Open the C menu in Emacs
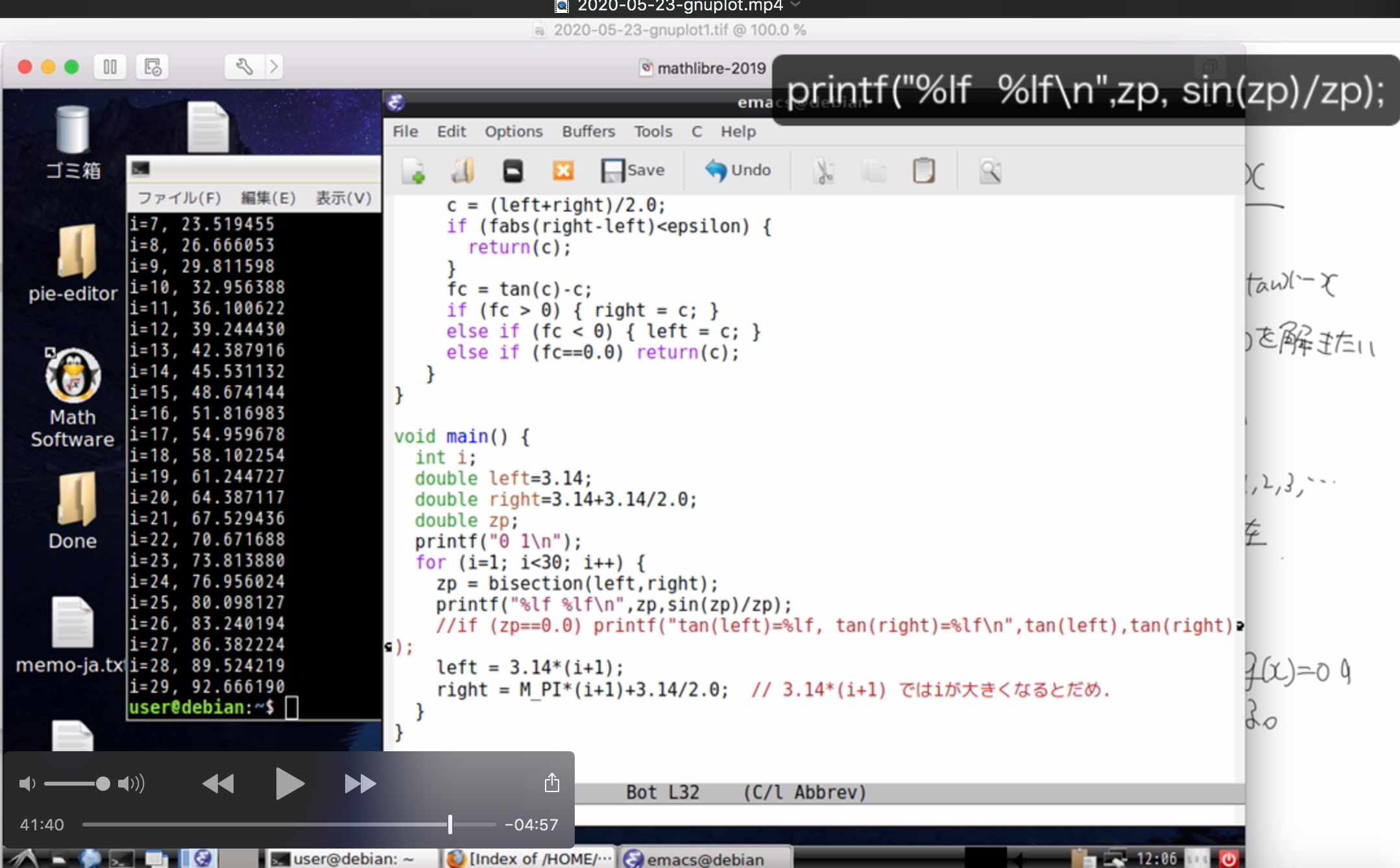Viewport: 1400px width, 868px height. click(x=697, y=132)
